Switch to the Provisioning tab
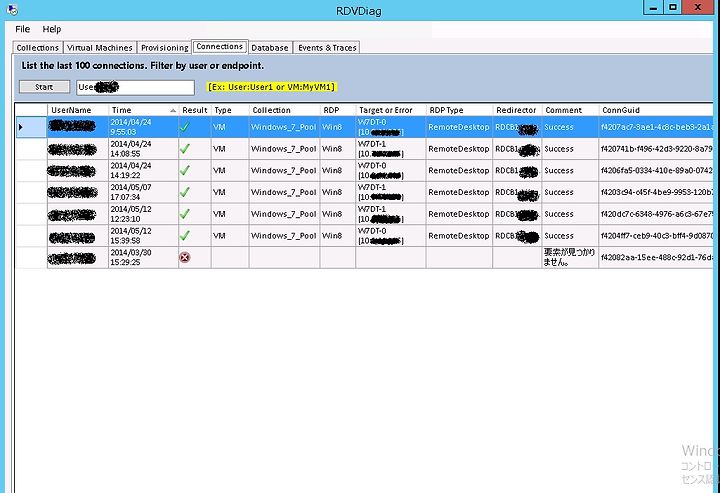720x493 pixels. coord(164,48)
